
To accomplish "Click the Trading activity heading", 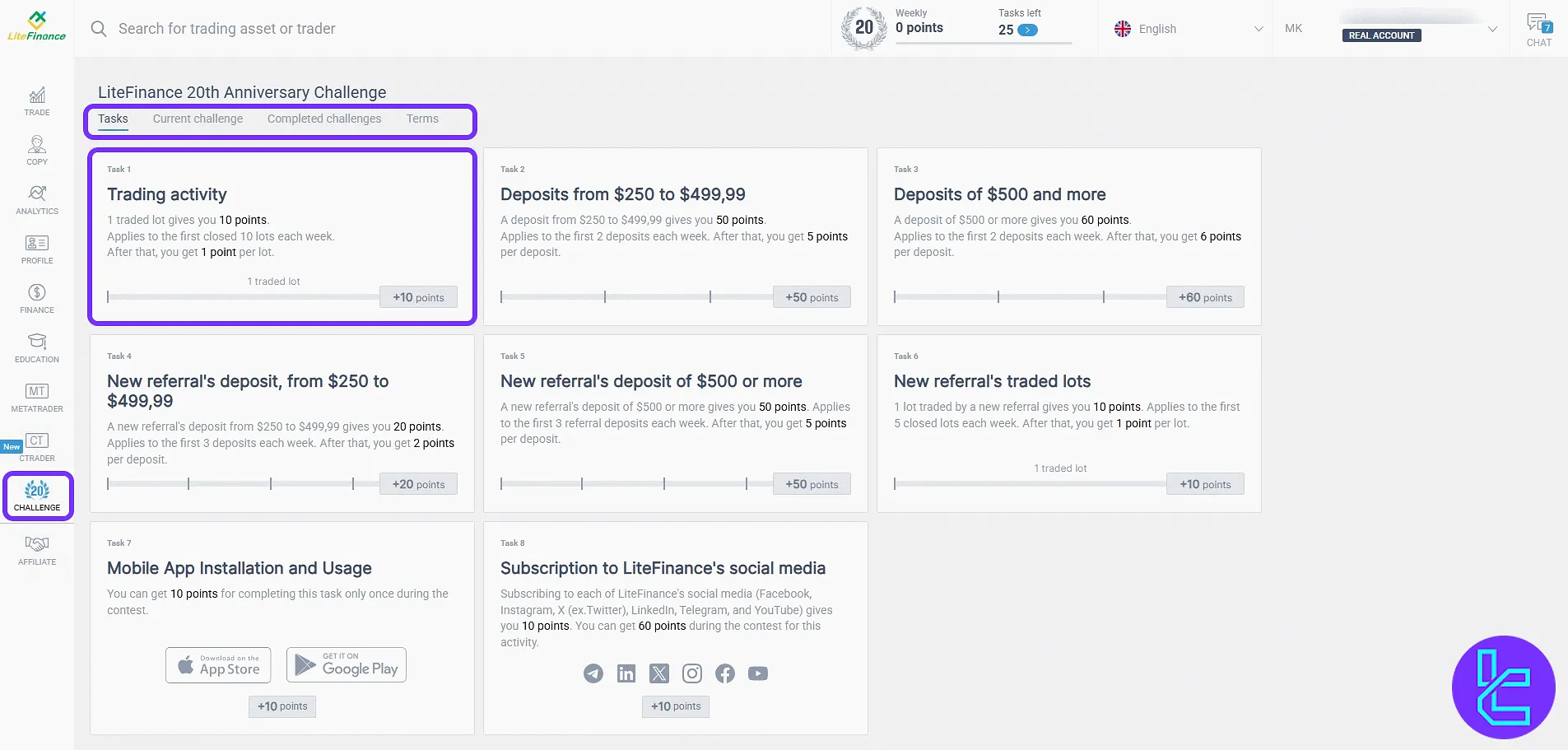I will coord(167,194).
